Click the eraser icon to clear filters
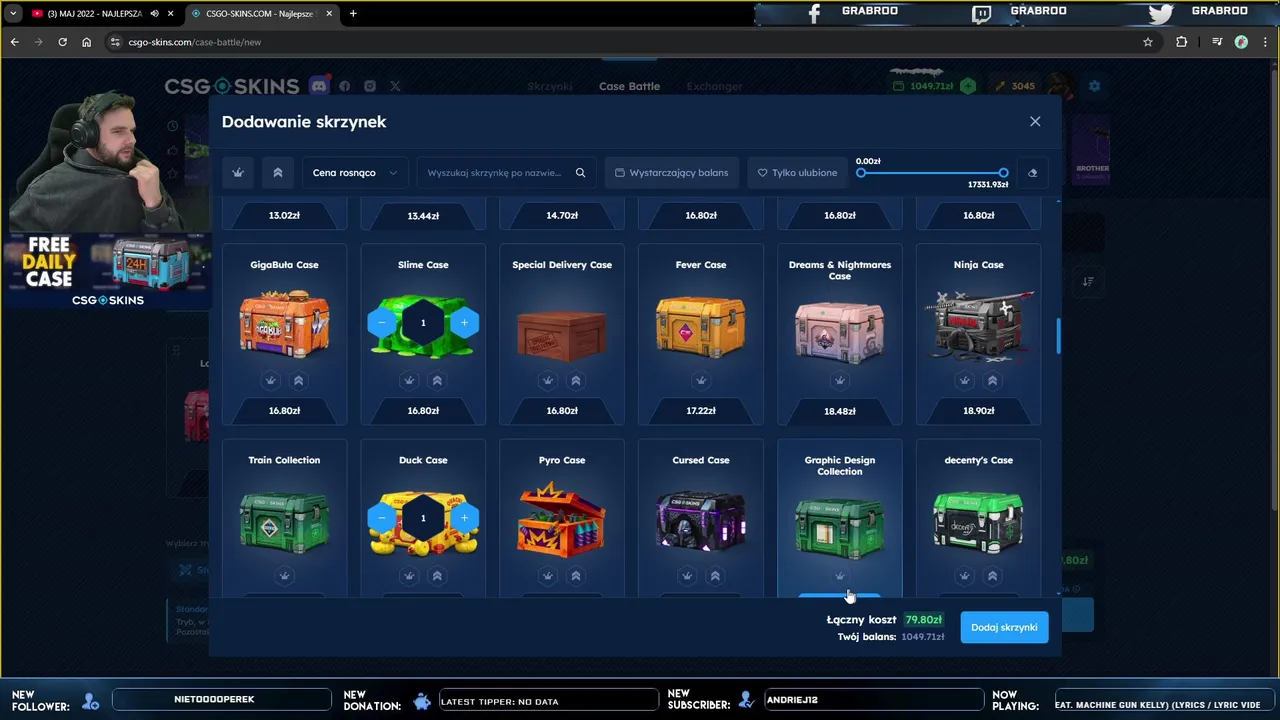This screenshot has height=720, width=1280. (x=1032, y=173)
